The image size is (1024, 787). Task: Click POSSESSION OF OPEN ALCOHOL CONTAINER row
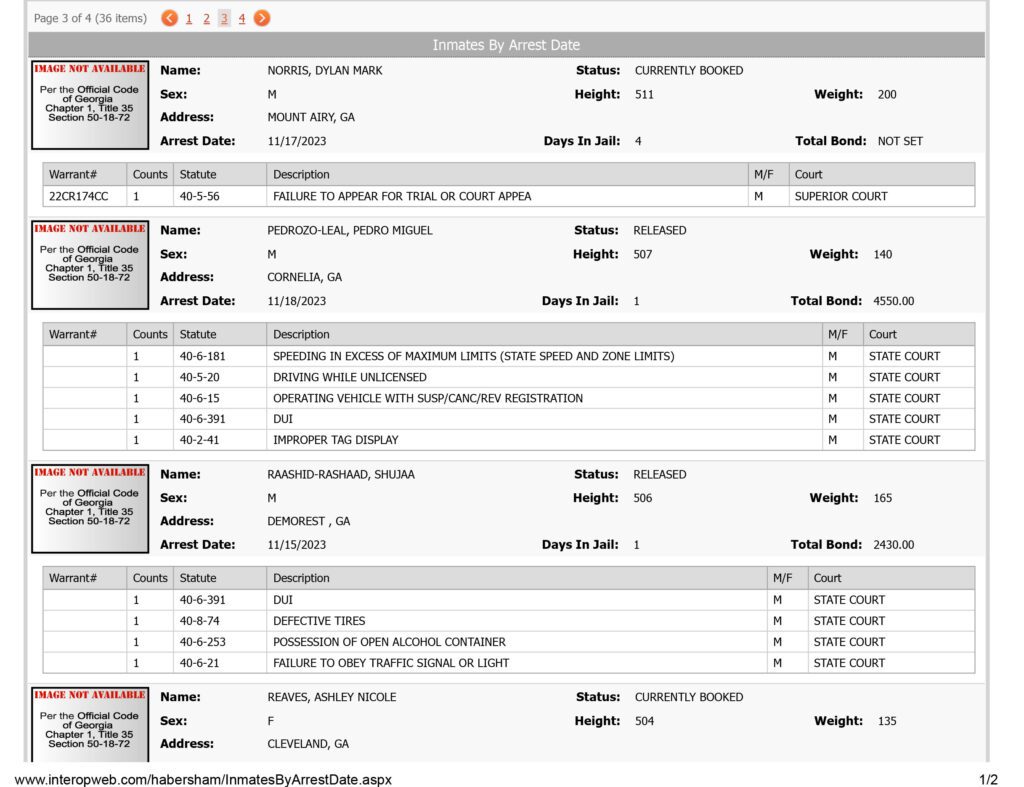pyautogui.click(x=509, y=642)
